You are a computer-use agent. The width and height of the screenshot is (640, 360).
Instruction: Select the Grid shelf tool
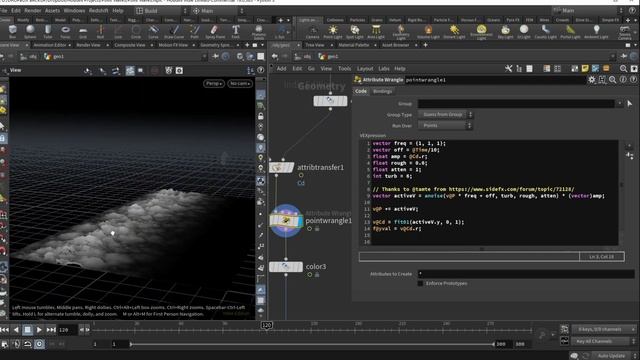pyautogui.click(x=83, y=31)
